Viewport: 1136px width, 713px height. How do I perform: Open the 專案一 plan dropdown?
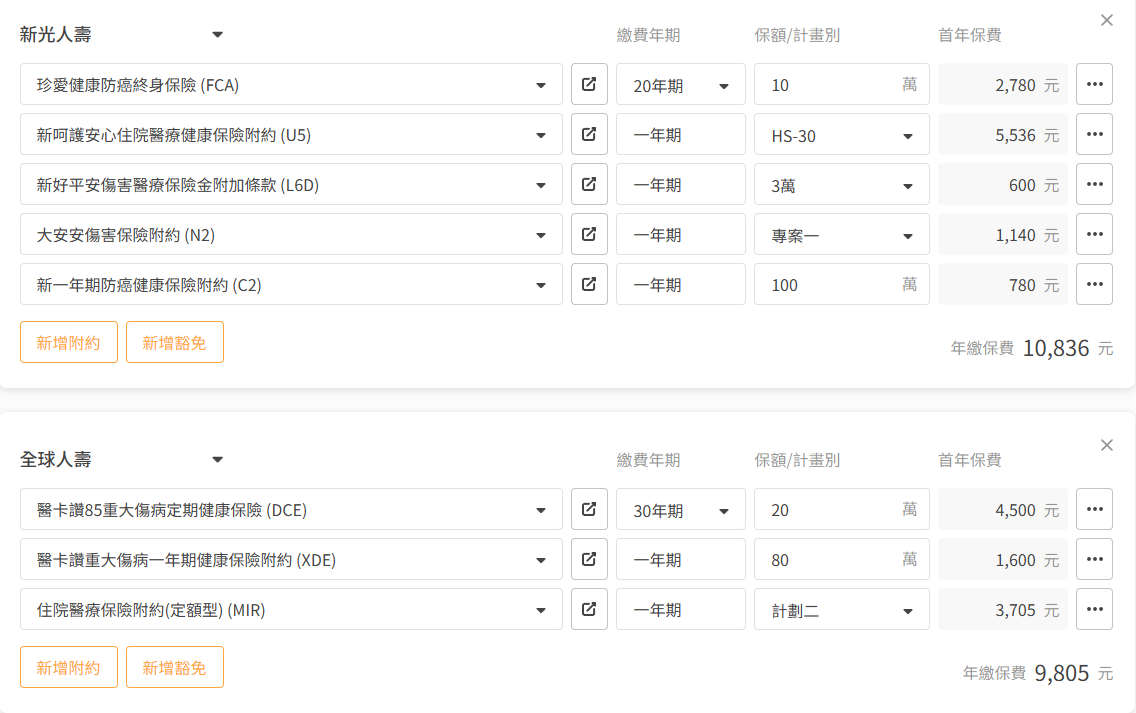click(841, 235)
